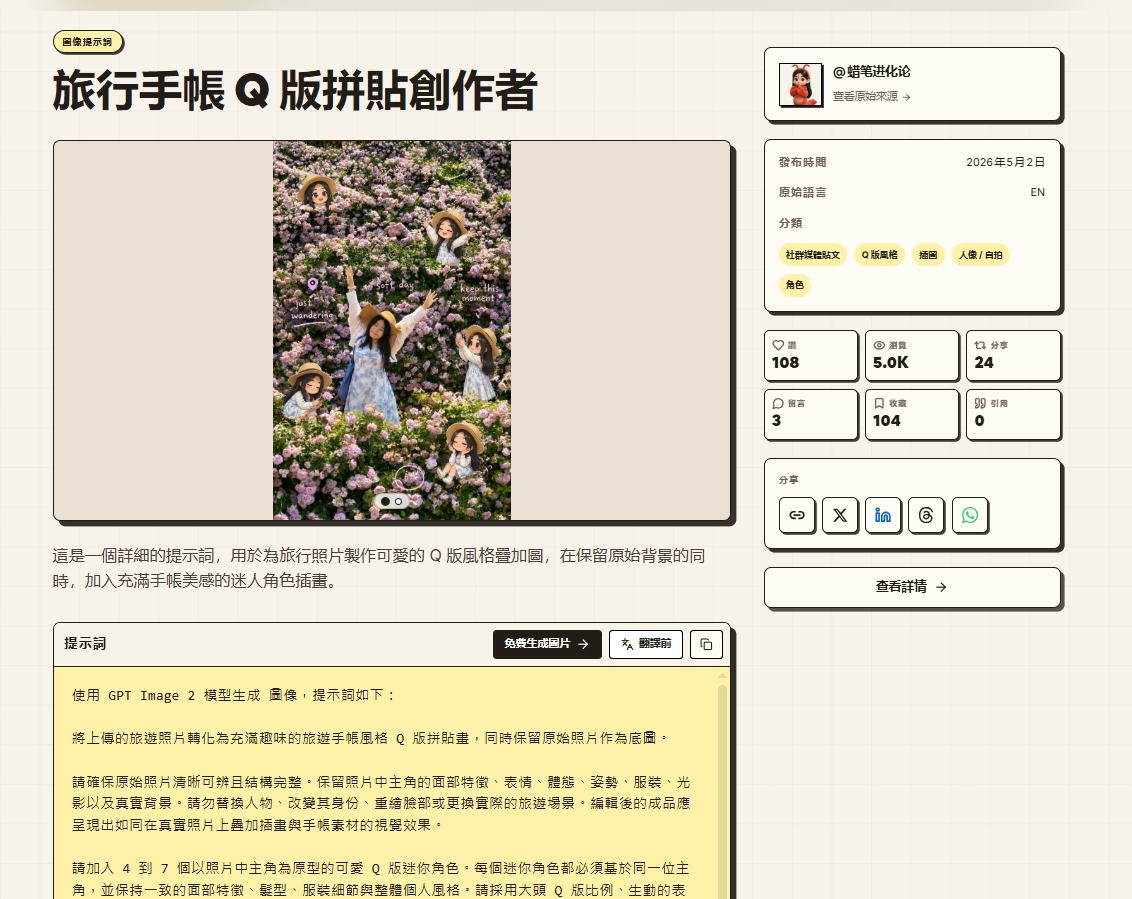
Task: Open the flower field preview image
Action: tap(392, 330)
